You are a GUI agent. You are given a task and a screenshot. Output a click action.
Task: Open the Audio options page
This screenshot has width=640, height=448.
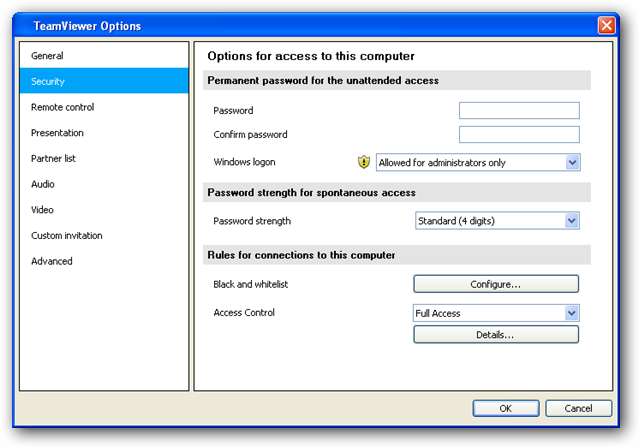tap(43, 184)
